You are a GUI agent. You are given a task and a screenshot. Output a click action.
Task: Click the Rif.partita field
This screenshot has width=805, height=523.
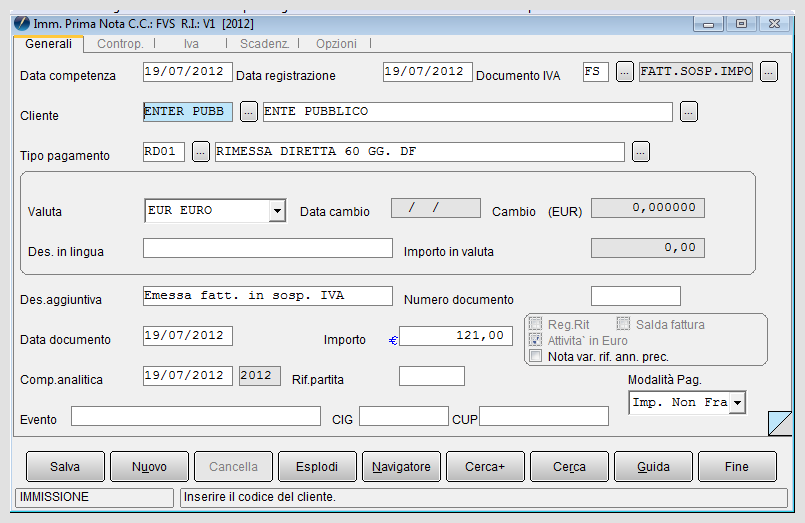tap(432, 376)
